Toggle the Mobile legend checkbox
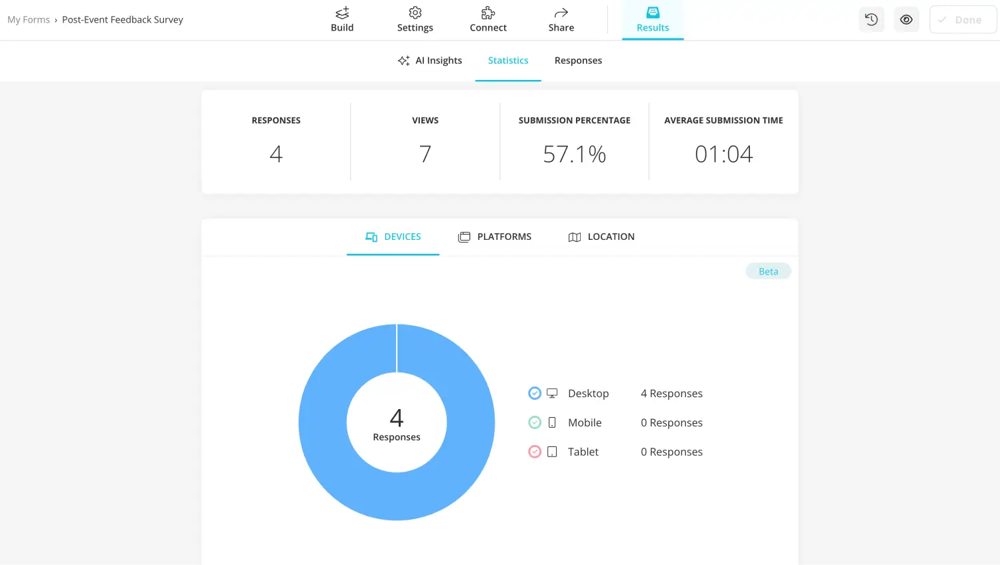Image resolution: width=1000 pixels, height=565 pixels. 535,423
